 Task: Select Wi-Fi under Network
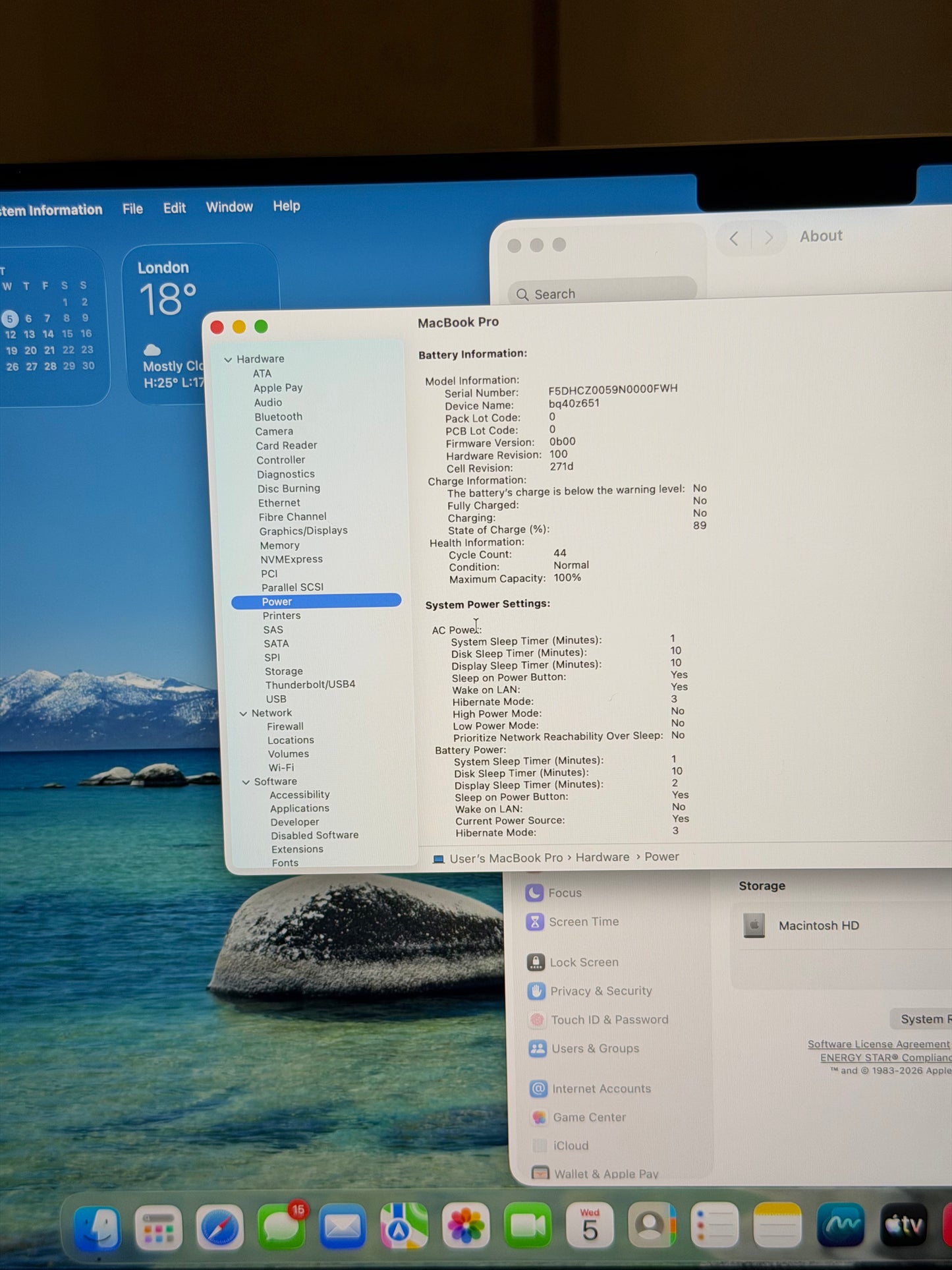tap(281, 768)
